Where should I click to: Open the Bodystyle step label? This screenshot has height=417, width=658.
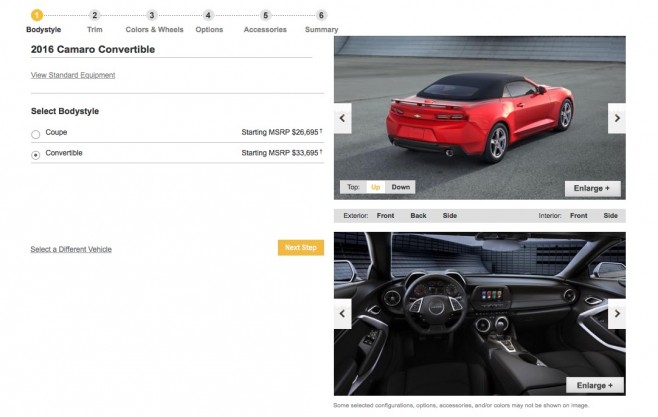click(44, 30)
